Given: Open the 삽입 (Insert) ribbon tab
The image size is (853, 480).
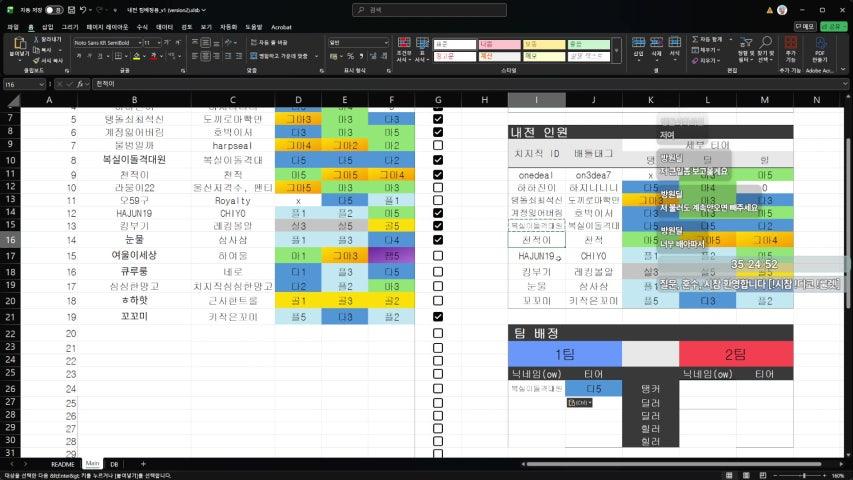Looking at the screenshot, I should click(47, 27).
